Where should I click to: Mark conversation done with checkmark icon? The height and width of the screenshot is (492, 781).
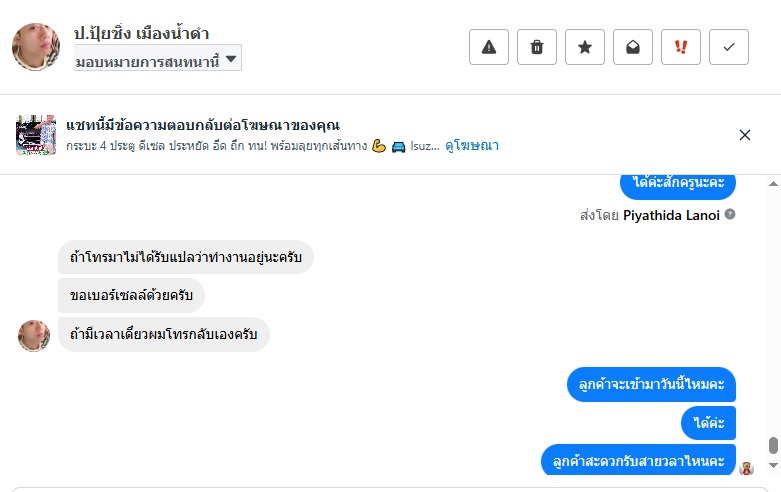729,47
